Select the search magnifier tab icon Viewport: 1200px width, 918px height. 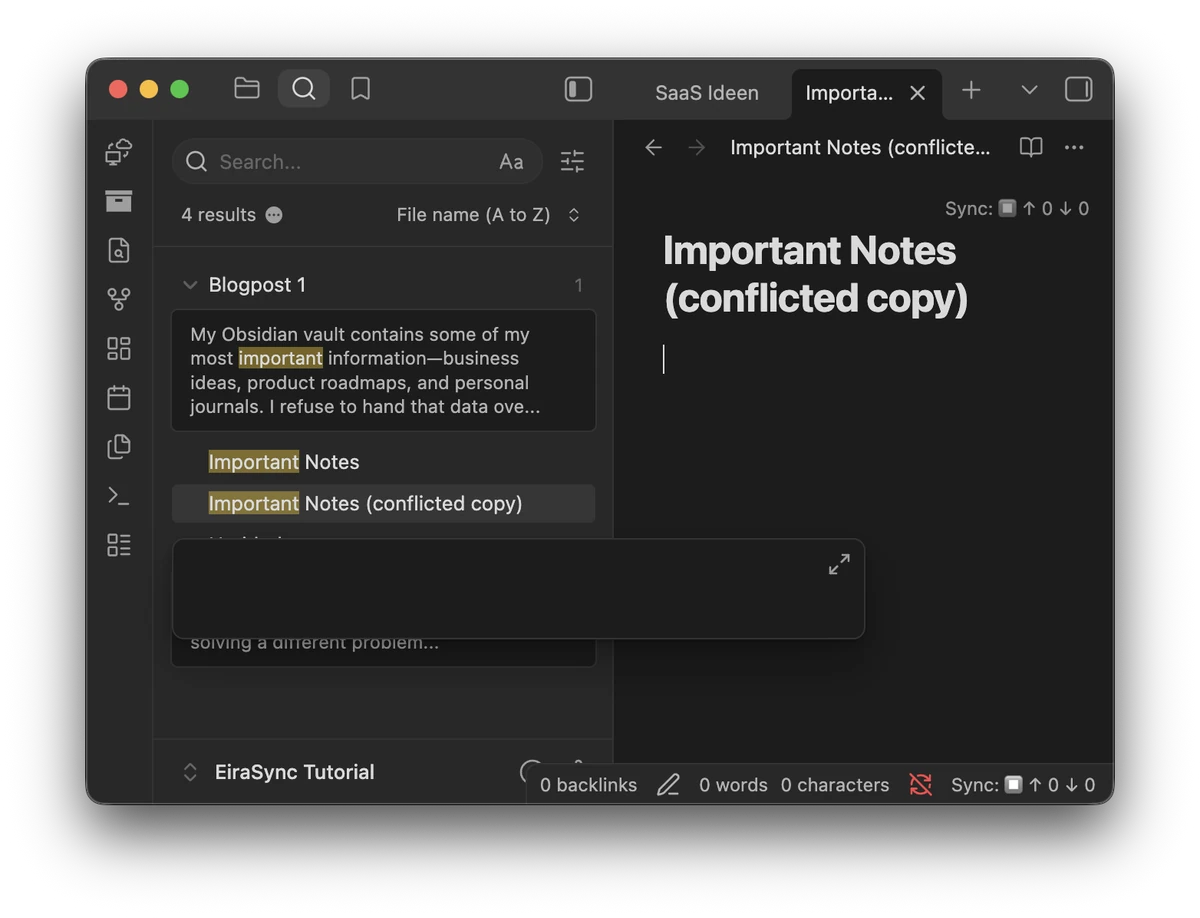304,89
